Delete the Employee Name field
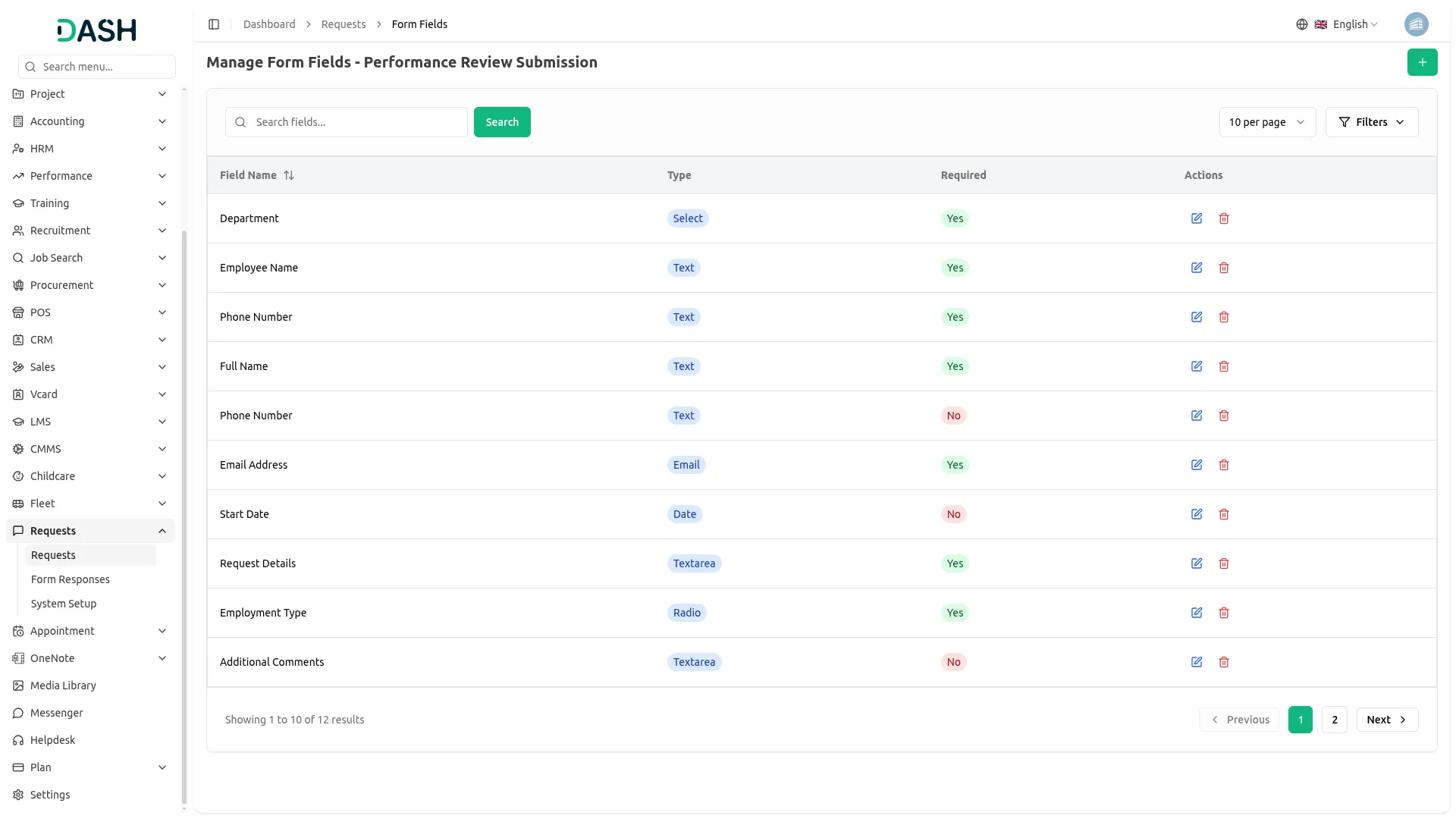This screenshot has width=1456, height=819. pyautogui.click(x=1224, y=268)
